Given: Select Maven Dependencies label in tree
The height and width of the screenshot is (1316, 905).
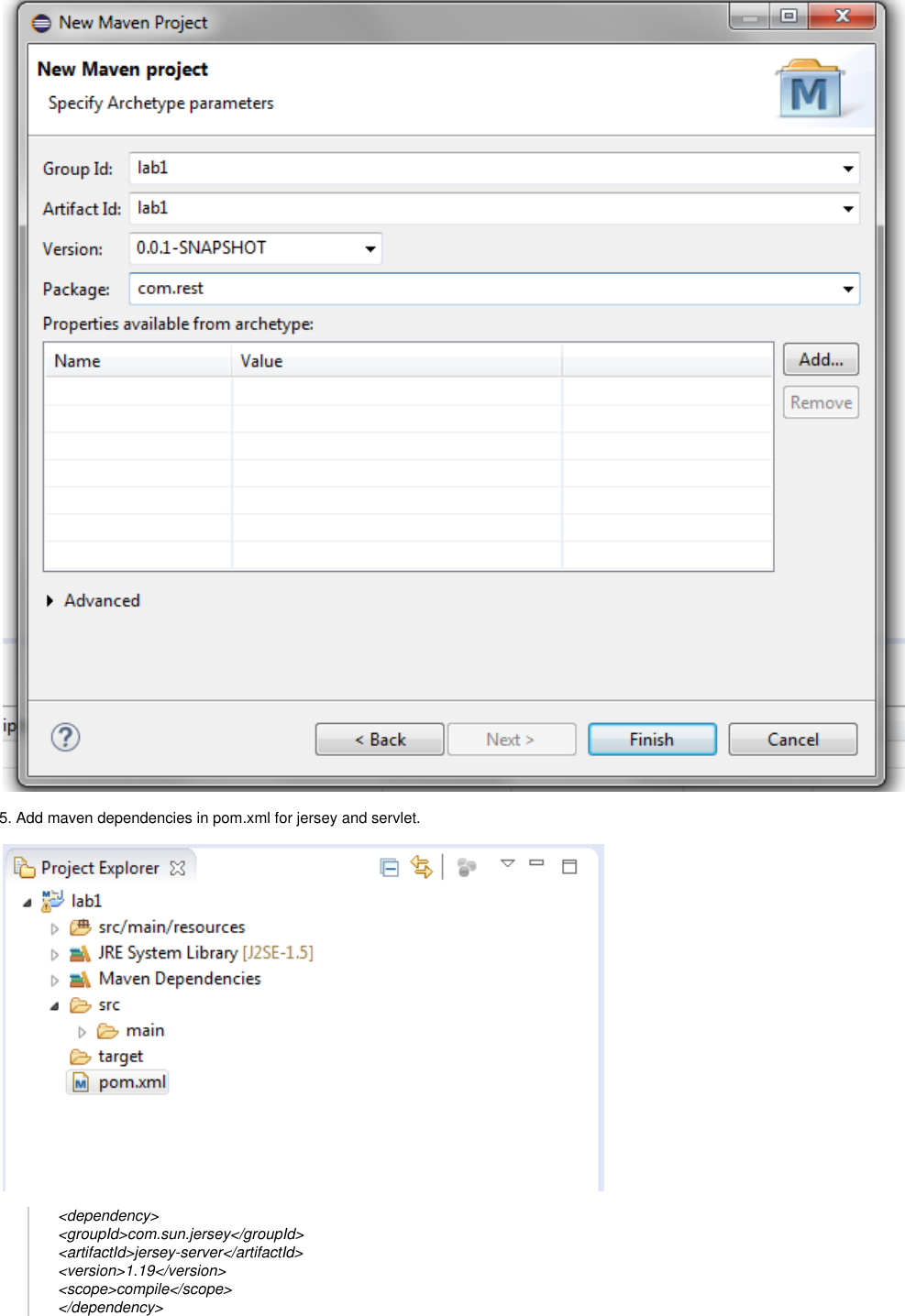Looking at the screenshot, I should [x=180, y=979].
